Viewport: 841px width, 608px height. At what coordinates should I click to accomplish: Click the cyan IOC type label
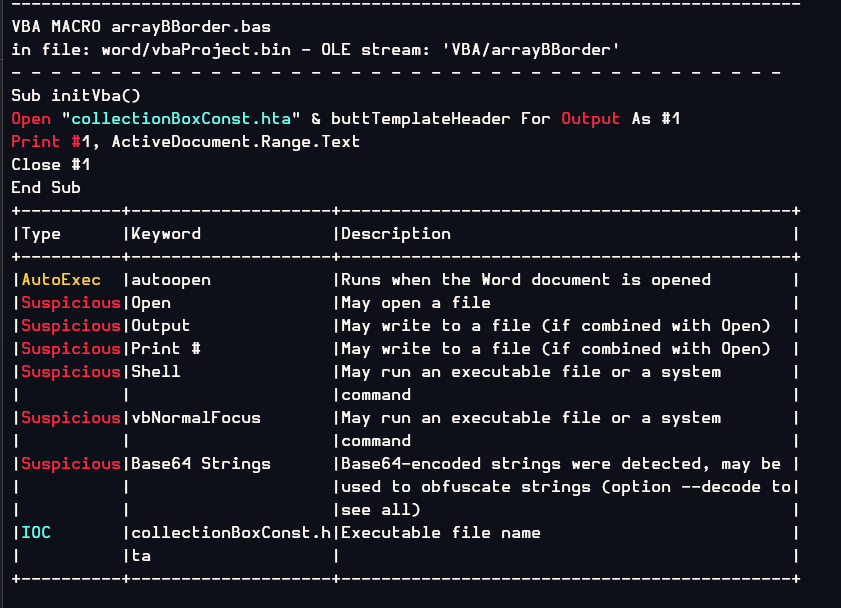tap(36, 533)
